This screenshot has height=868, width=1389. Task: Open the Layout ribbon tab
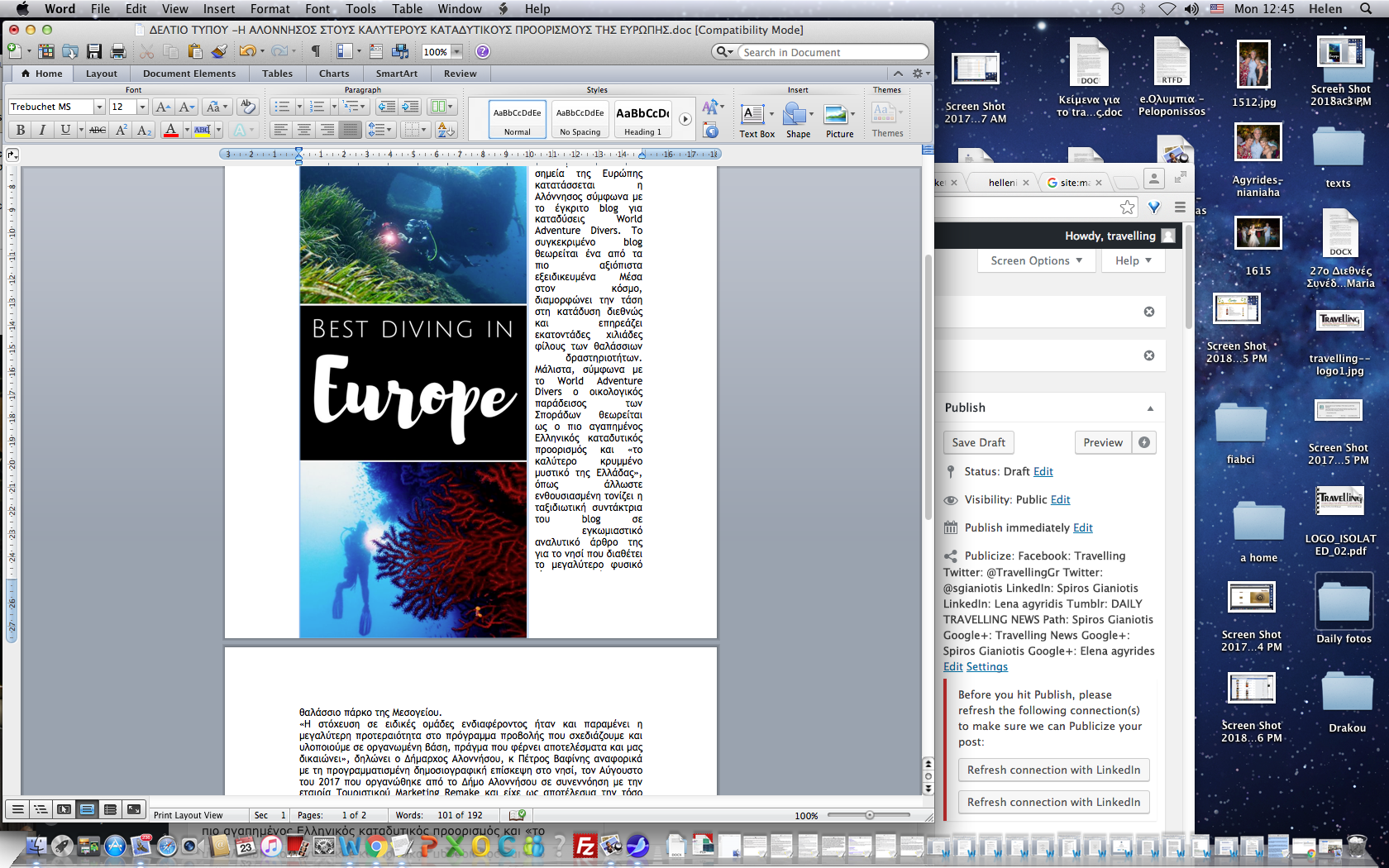102,74
